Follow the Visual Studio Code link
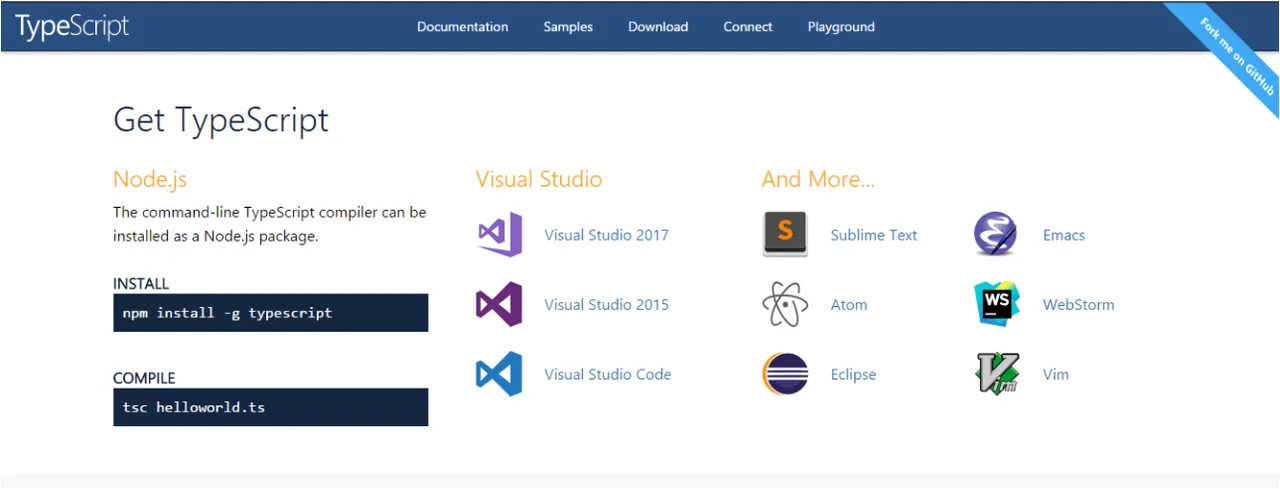Image resolution: width=1280 pixels, height=489 pixels. [608, 374]
